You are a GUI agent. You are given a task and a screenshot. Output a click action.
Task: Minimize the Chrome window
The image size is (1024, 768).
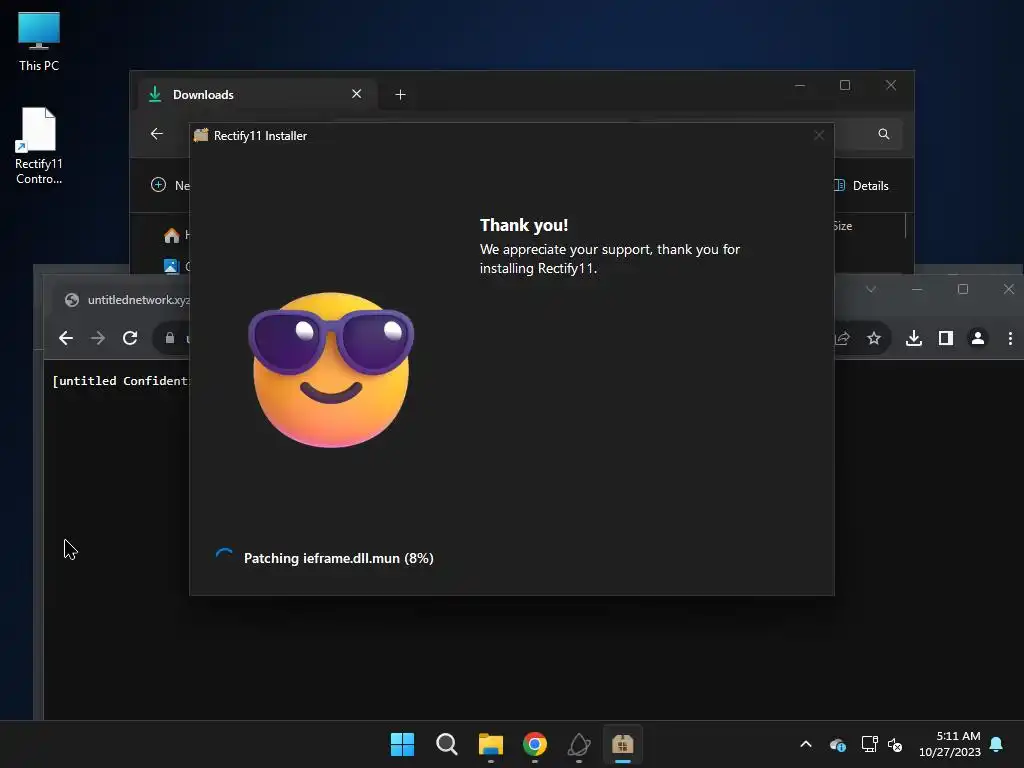917,289
